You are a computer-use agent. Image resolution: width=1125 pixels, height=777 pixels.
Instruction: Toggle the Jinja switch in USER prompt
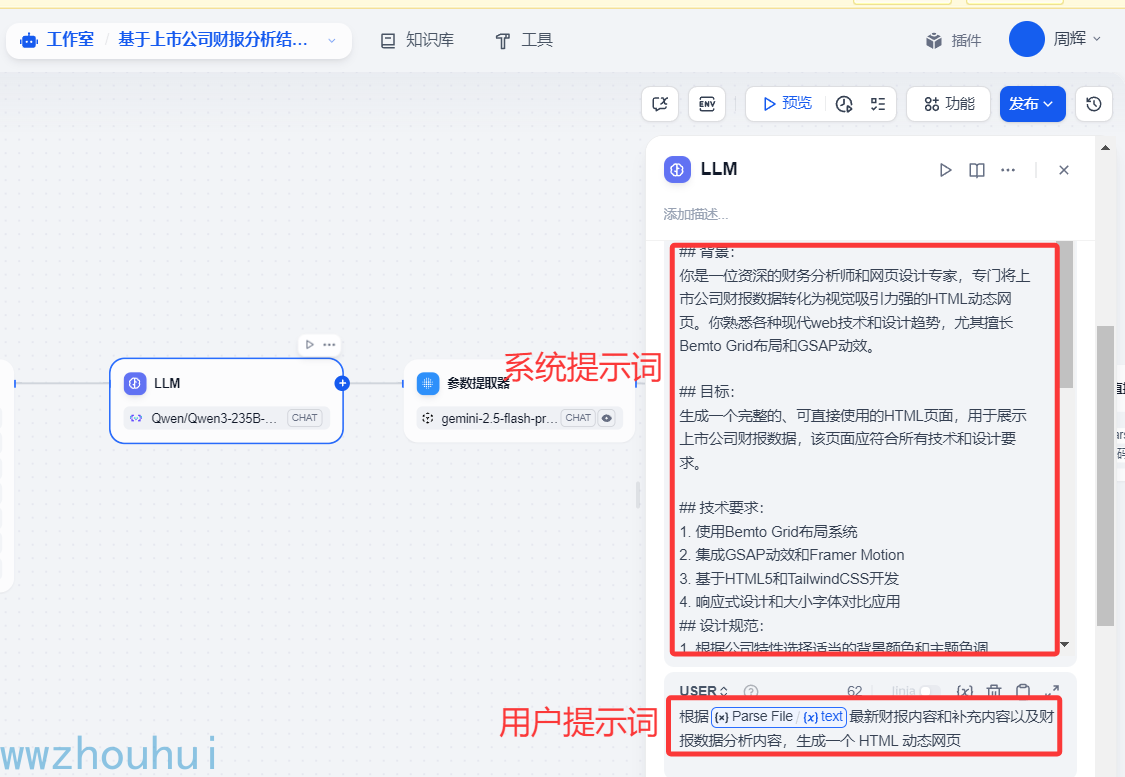tap(930, 691)
